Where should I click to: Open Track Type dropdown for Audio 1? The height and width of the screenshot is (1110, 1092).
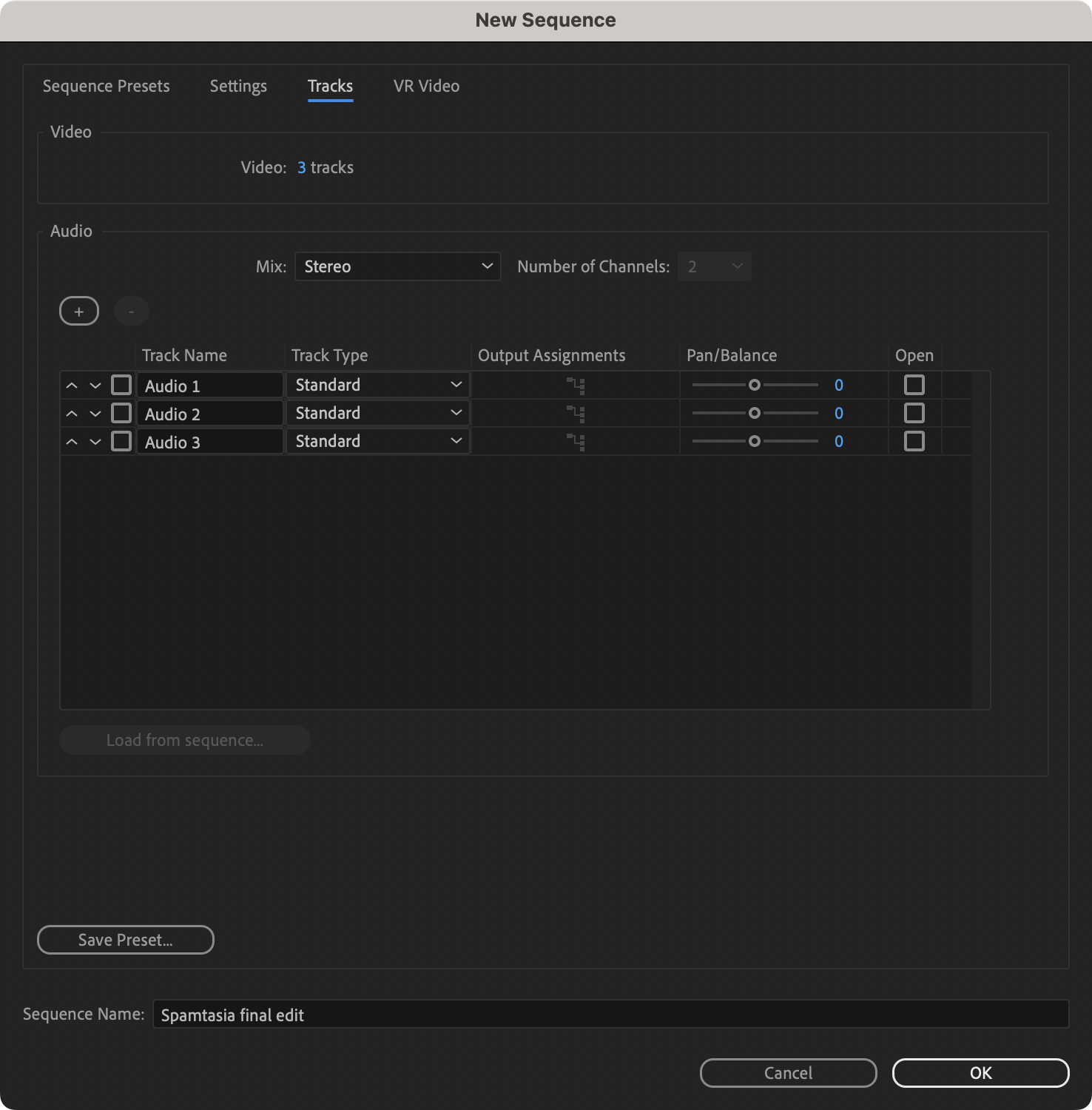pyautogui.click(x=378, y=385)
